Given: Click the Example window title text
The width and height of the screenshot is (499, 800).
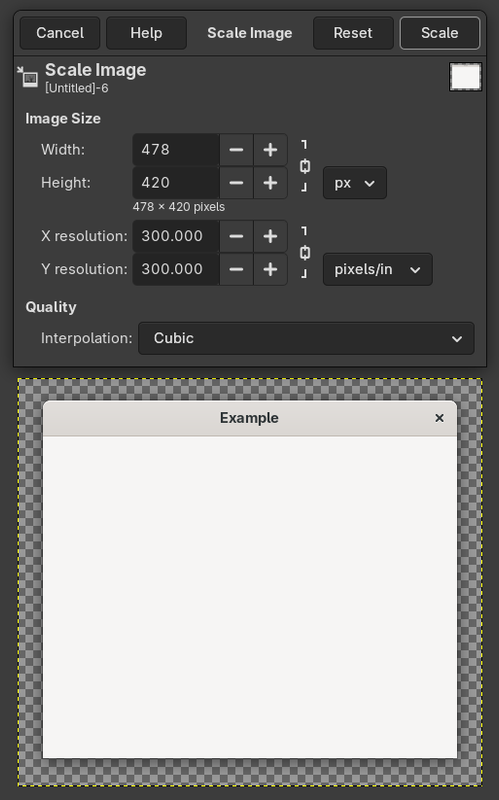Looking at the screenshot, I should click(249, 418).
